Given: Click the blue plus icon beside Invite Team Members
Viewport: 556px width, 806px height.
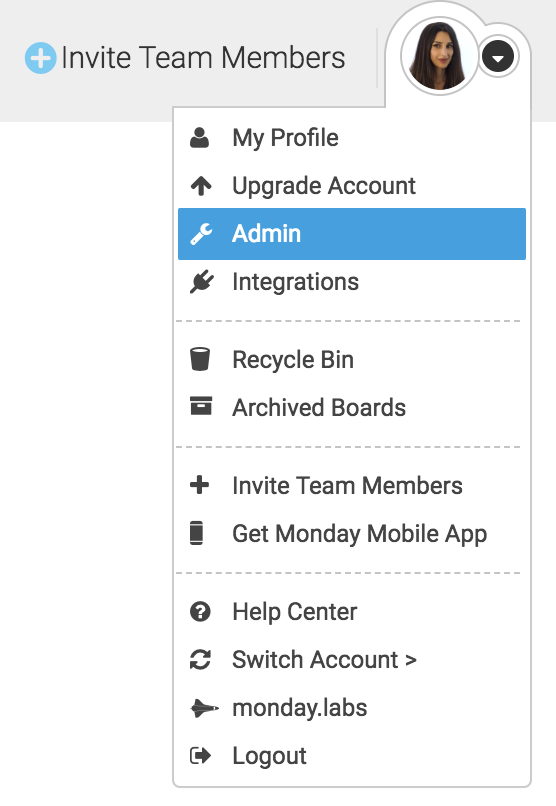Looking at the screenshot, I should pos(41,58).
